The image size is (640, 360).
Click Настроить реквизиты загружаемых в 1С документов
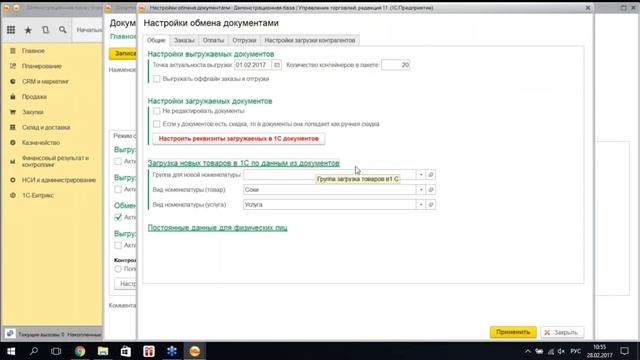[239, 139]
